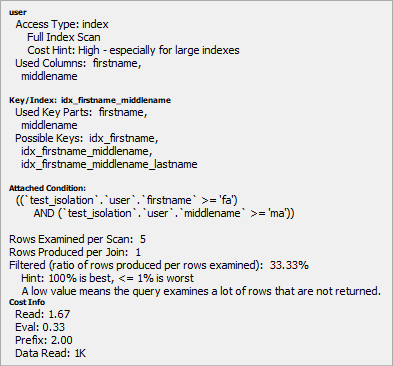393x366 pixels.
Task: Click the 'Hint: 100% is best' line
Action: [x=107, y=278]
